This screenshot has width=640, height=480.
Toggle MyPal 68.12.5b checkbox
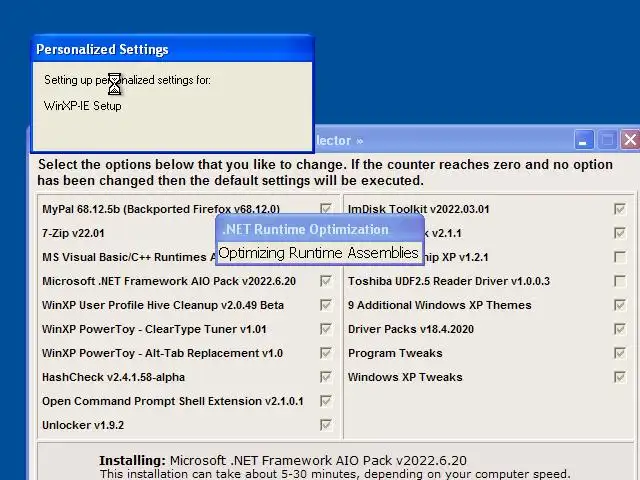(326, 209)
